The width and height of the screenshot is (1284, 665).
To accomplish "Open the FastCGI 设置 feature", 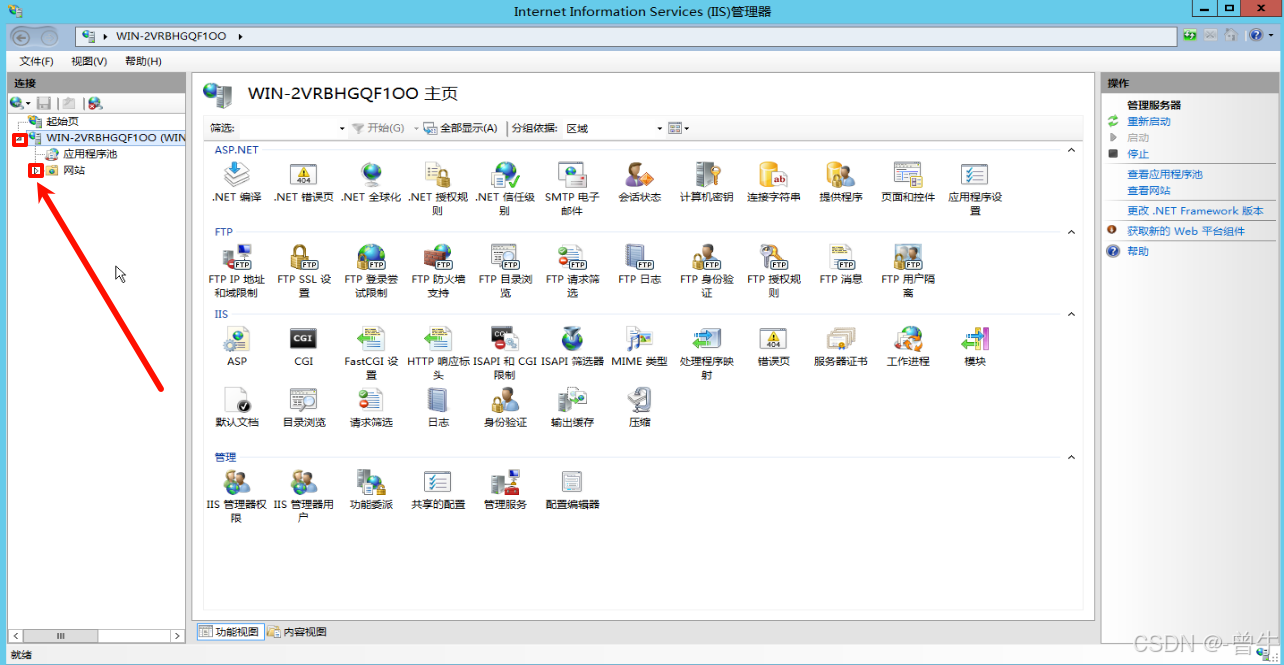I will pos(371,353).
